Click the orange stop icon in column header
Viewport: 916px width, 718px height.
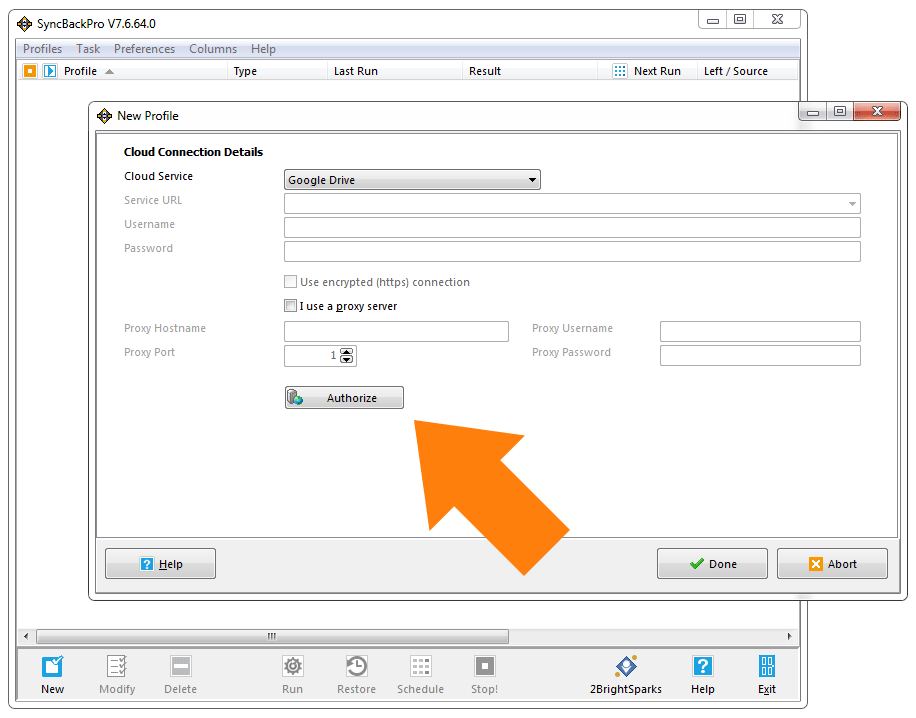click(30, 71)
